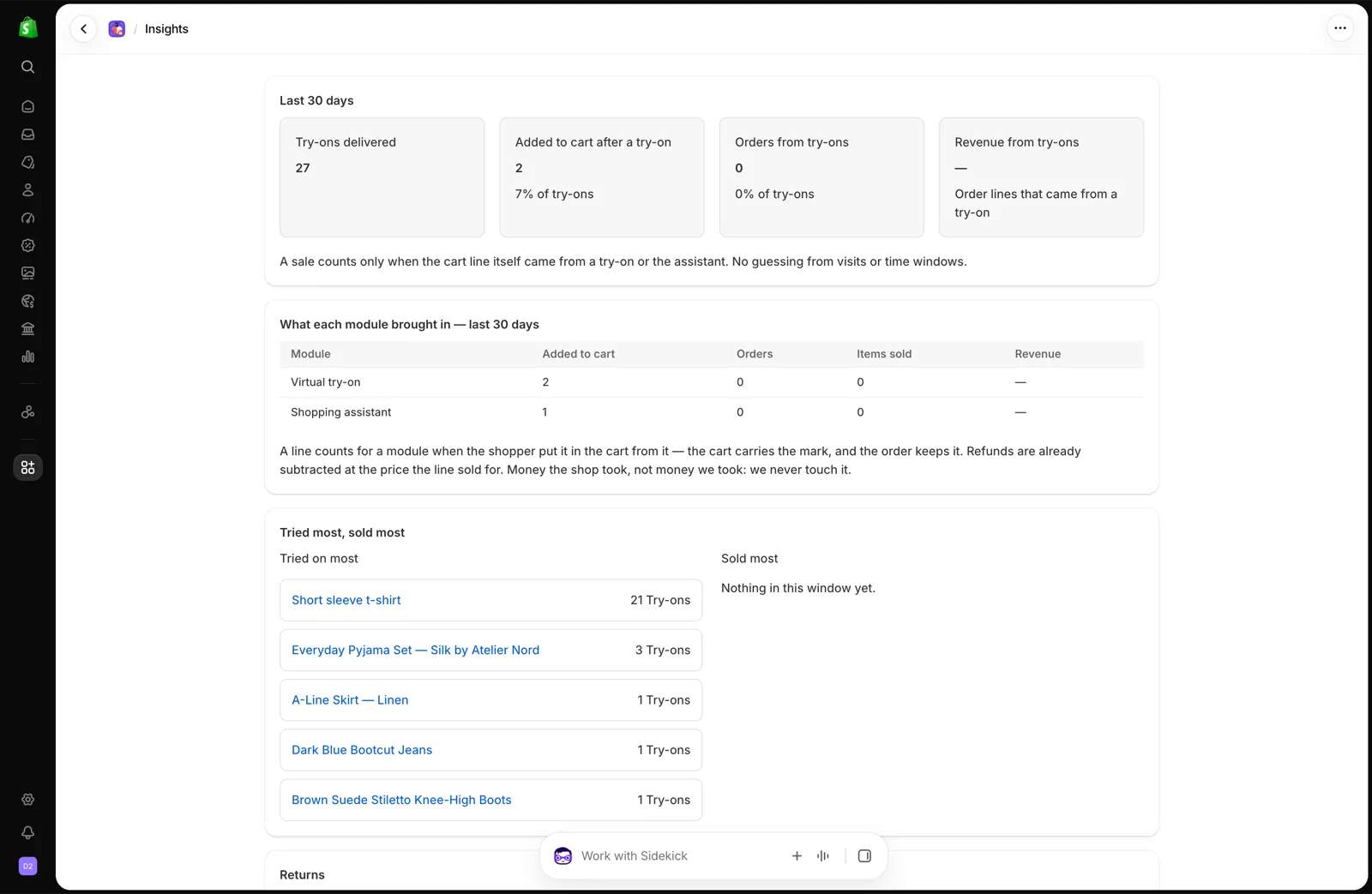Click the Insights breadcrumb title
The height and width of the screenshot is (894, 1372).
tap(166, 29)
